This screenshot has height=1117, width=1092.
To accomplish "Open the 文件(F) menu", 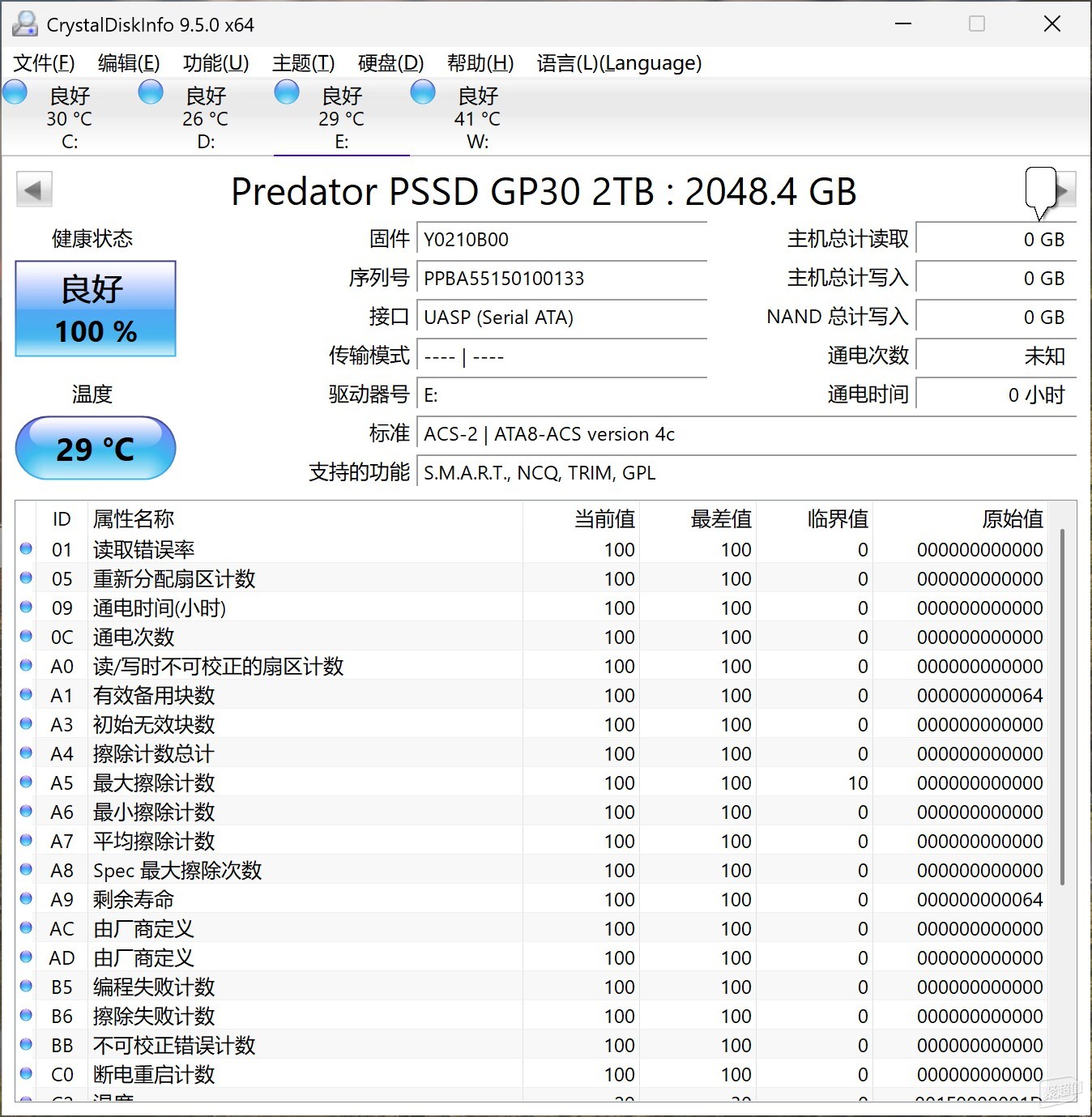I will (45, 63).
